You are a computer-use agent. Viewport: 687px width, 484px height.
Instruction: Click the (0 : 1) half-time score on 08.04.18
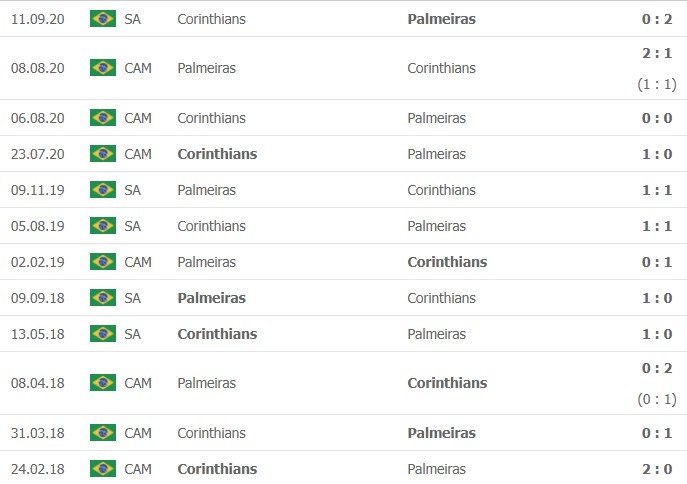(657, 399)
